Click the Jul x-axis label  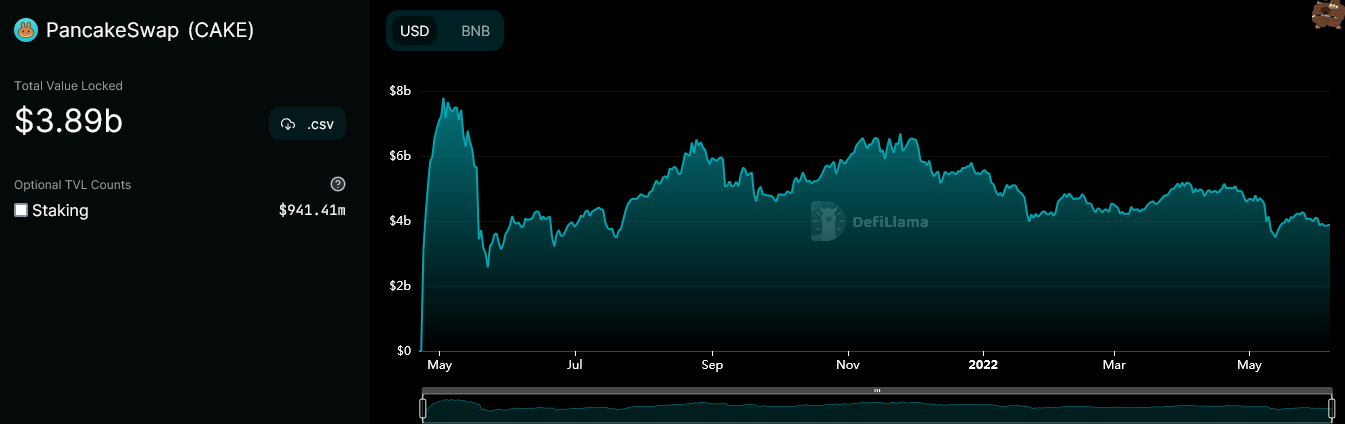click(x=575, y=366)
